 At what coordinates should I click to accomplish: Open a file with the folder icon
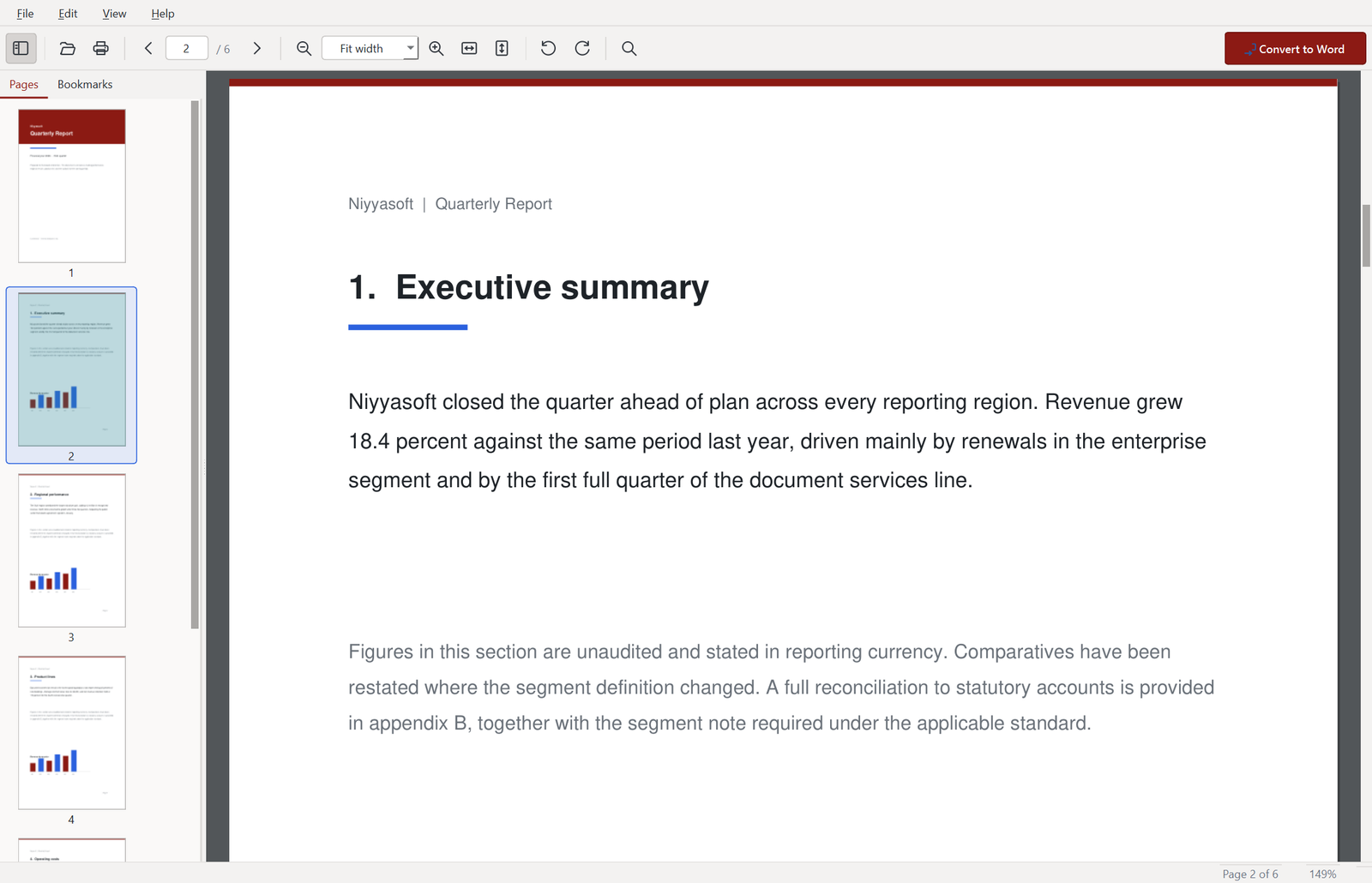pos(68,49)
